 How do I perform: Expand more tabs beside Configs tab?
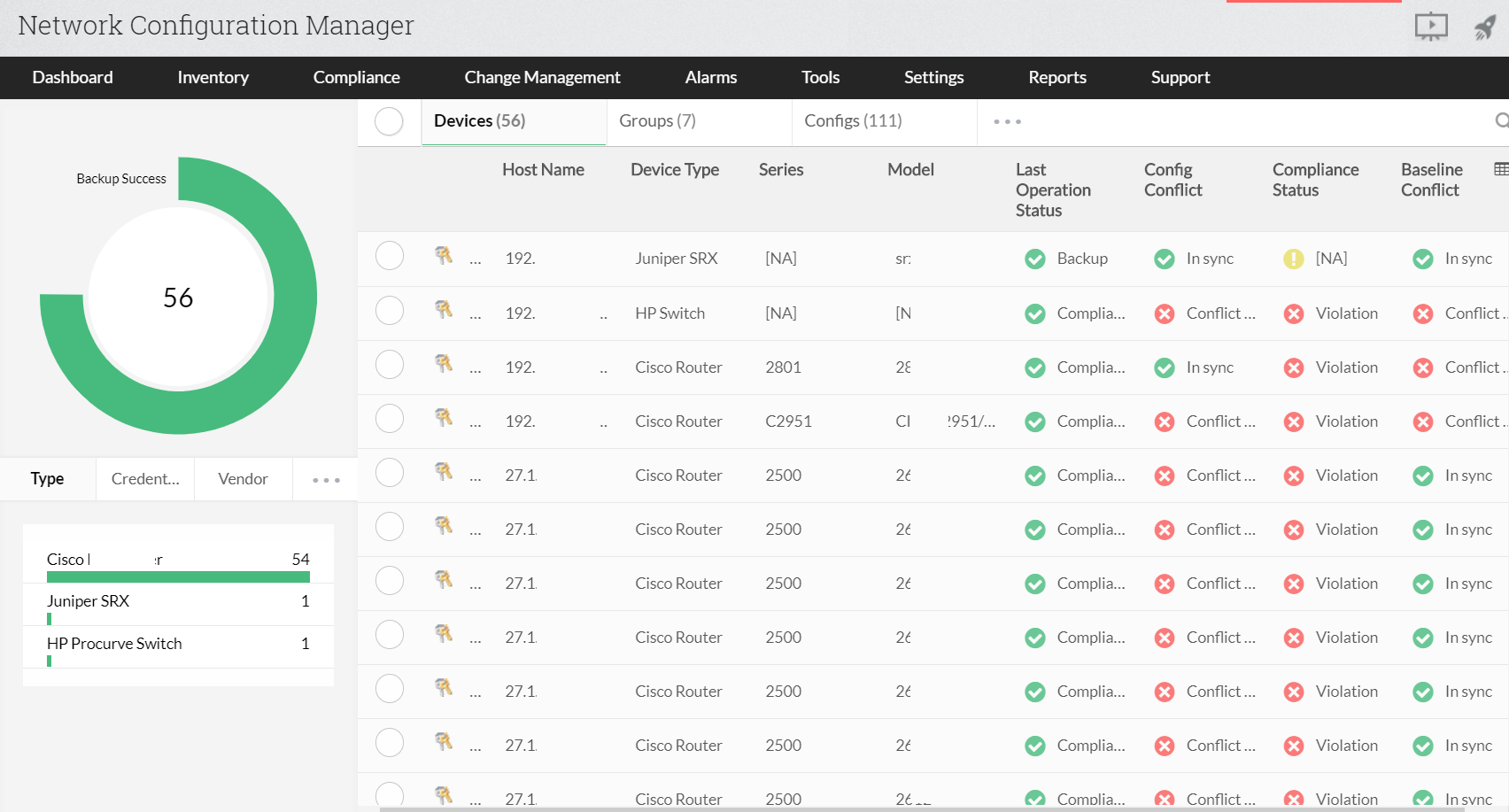(x=1007, y=121)
